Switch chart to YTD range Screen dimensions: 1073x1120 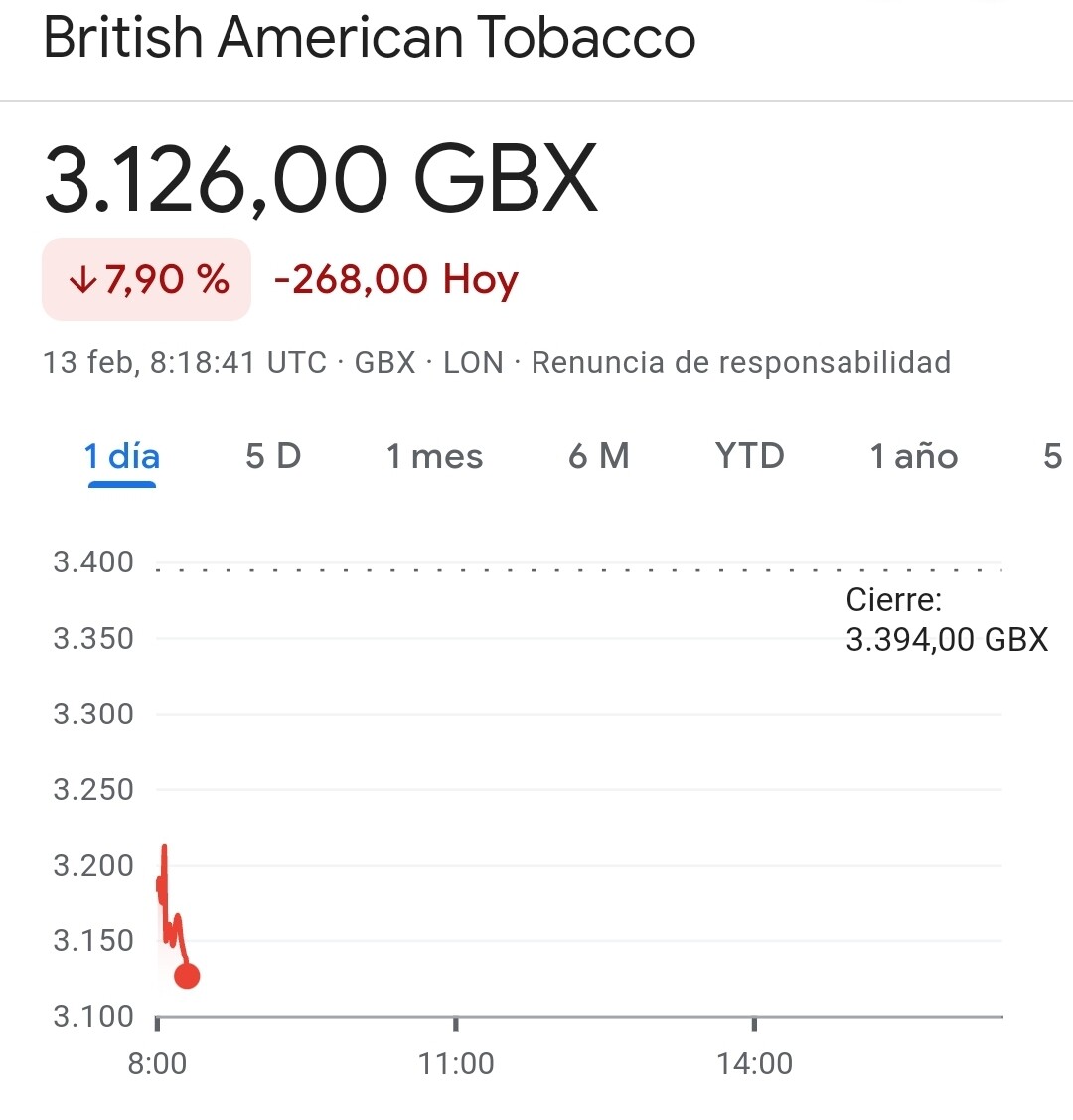pos(749,456)
